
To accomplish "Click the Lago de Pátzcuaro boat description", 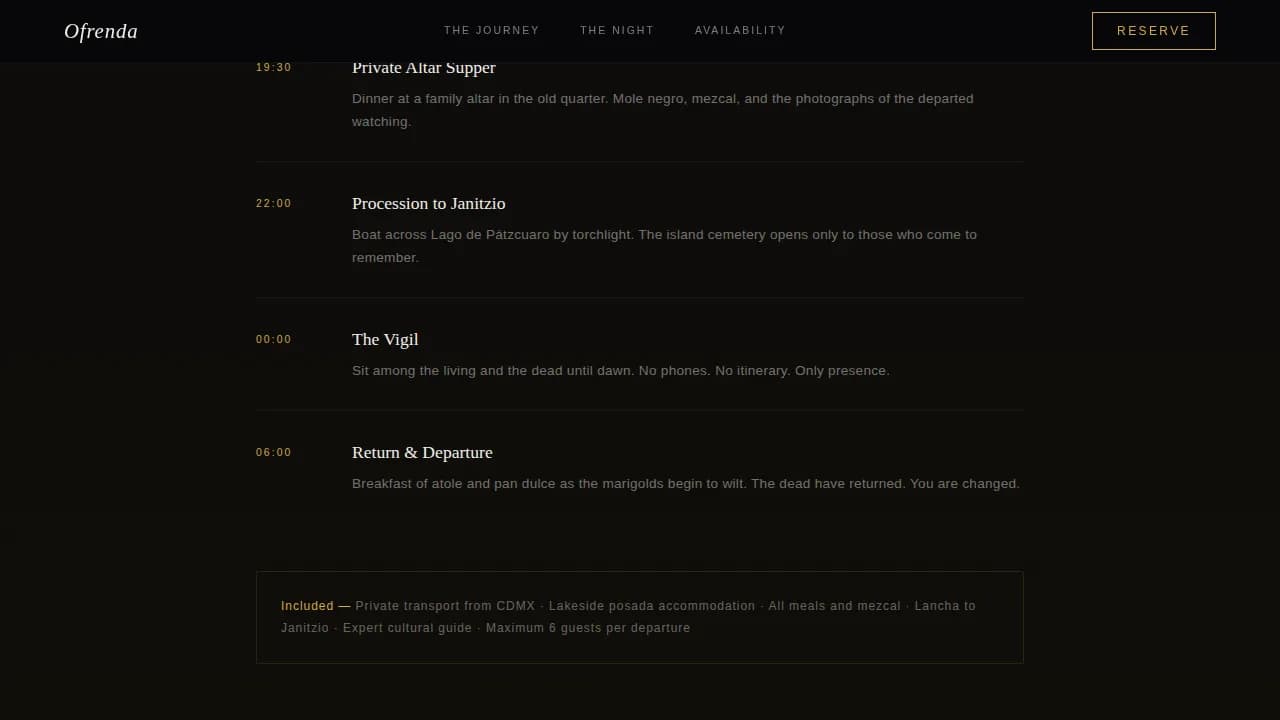I will coord(664,246).
